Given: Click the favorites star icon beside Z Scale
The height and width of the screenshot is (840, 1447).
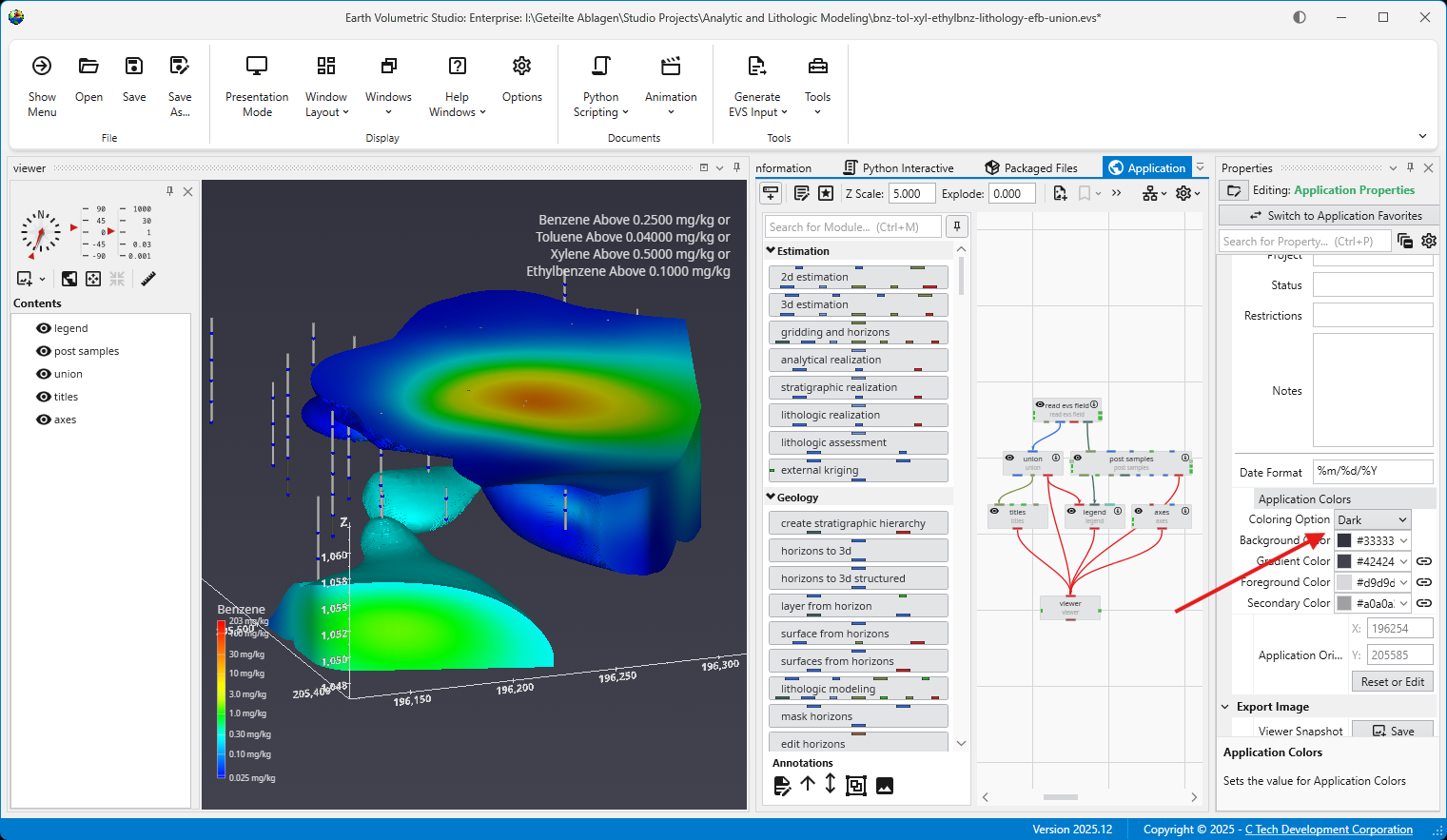Looking at the screenshot, I should (826, 193).
